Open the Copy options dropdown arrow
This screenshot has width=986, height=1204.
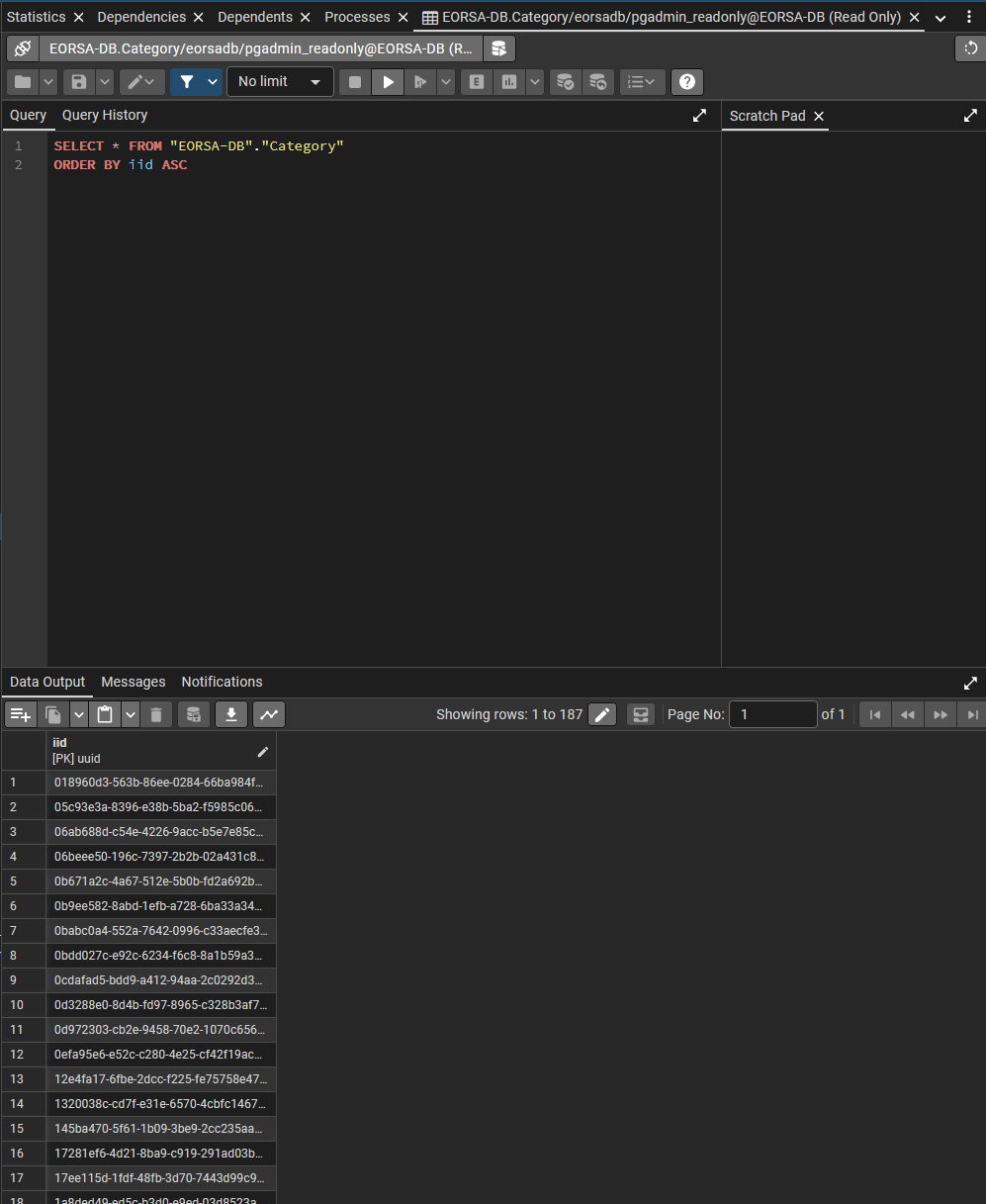[78, 714]
